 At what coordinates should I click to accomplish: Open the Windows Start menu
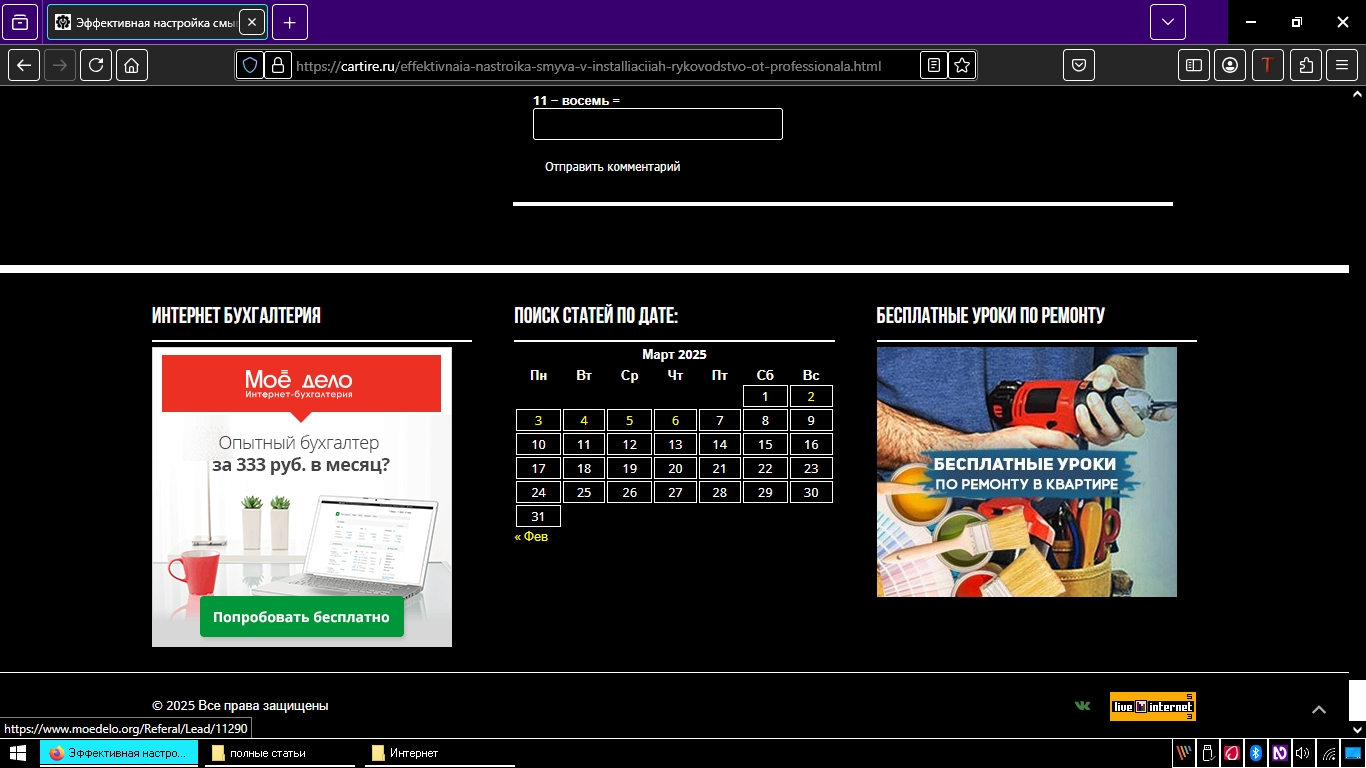(17, 753)
